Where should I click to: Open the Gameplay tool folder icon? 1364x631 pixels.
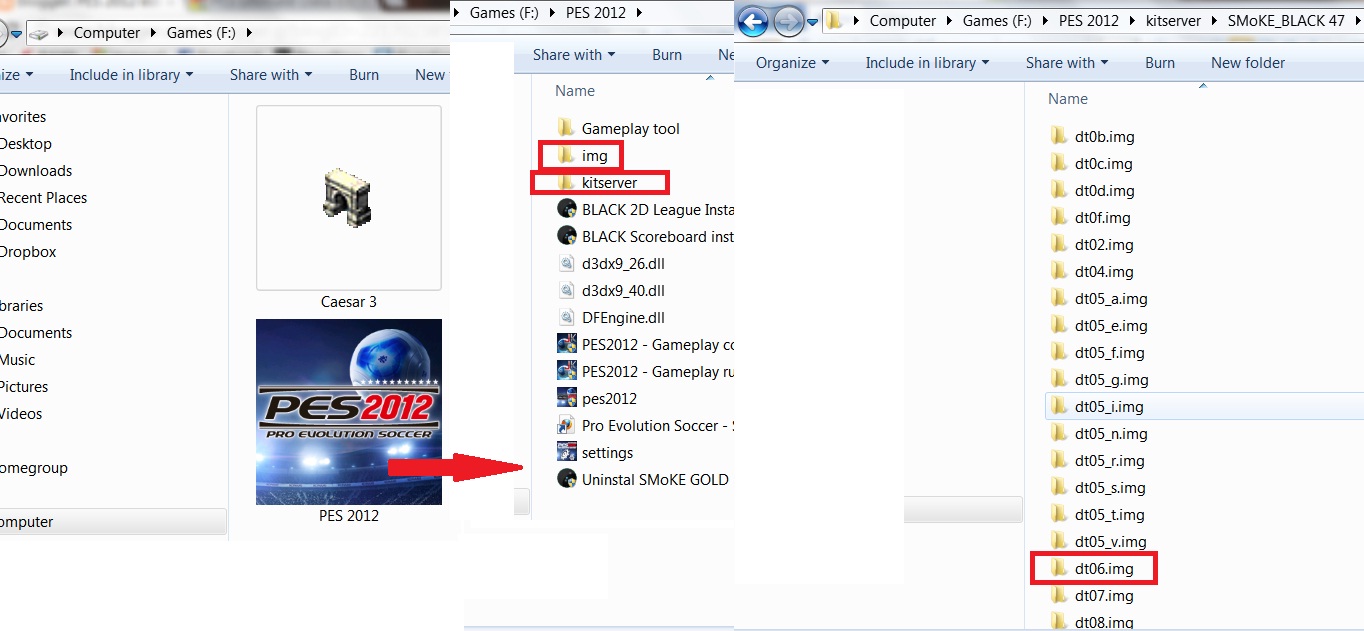coord(566,128)
